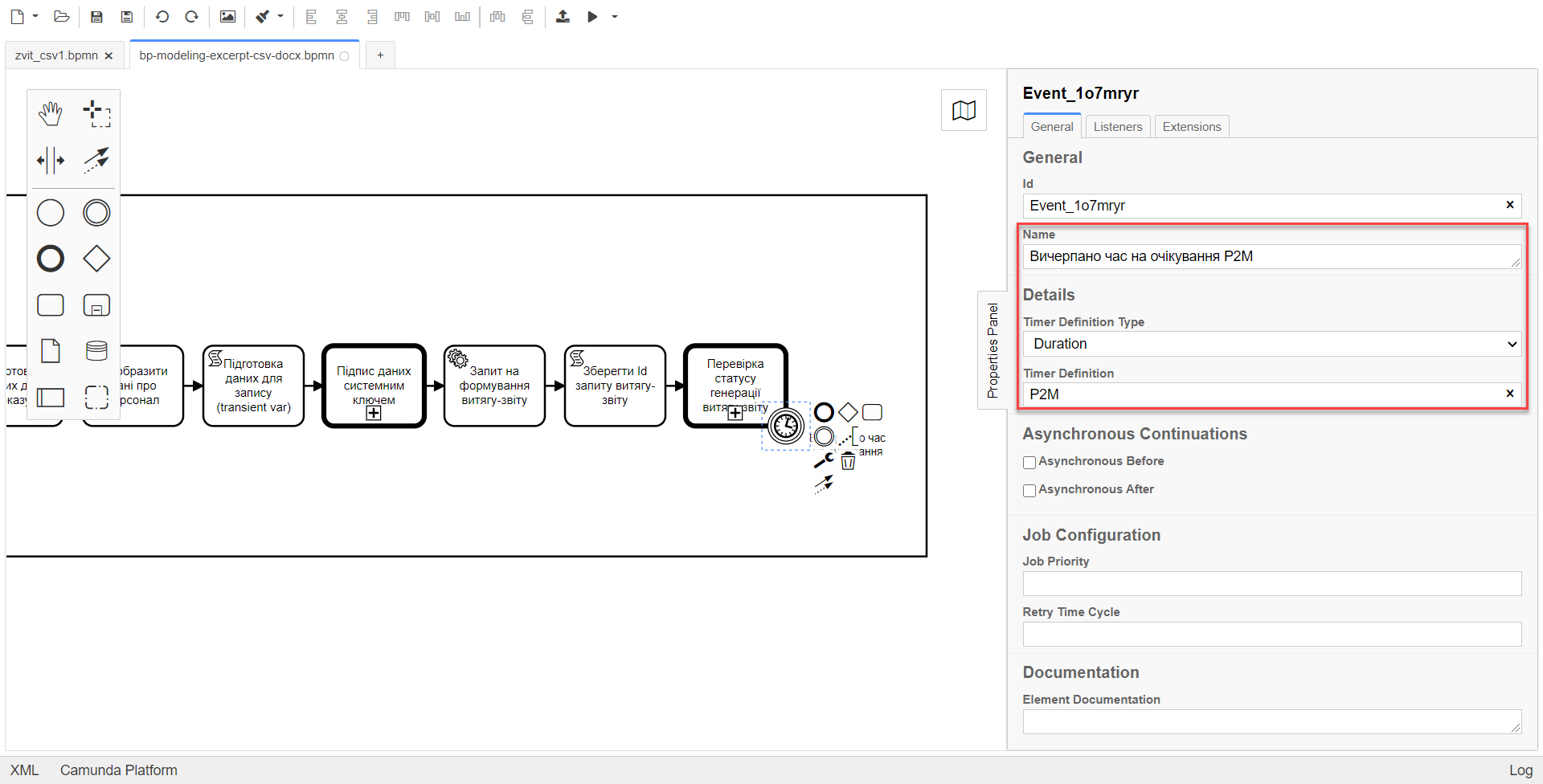Activate the hand tool in the palette

(51, 114)
